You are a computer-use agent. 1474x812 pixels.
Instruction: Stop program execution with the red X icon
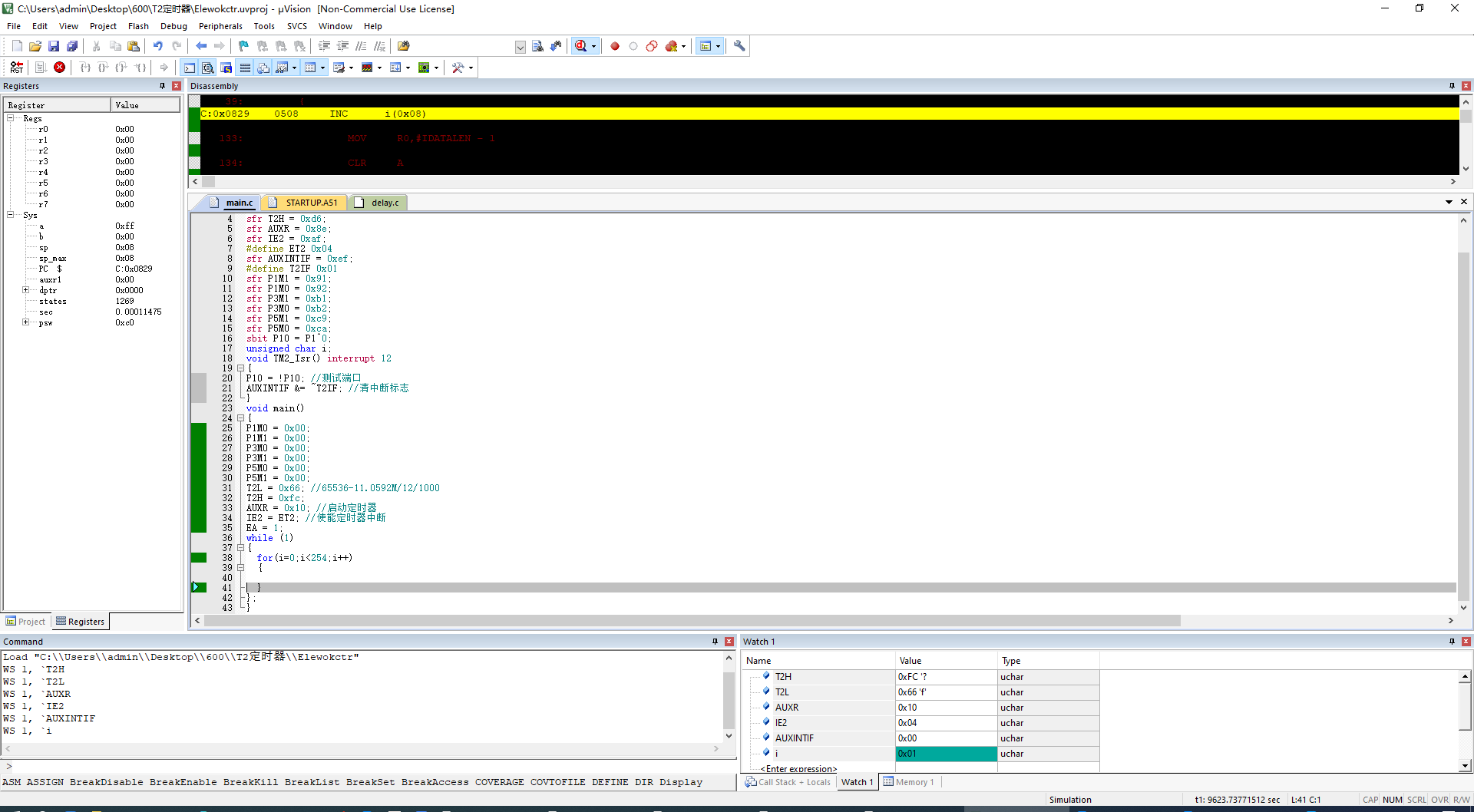(x=60, y=68)
